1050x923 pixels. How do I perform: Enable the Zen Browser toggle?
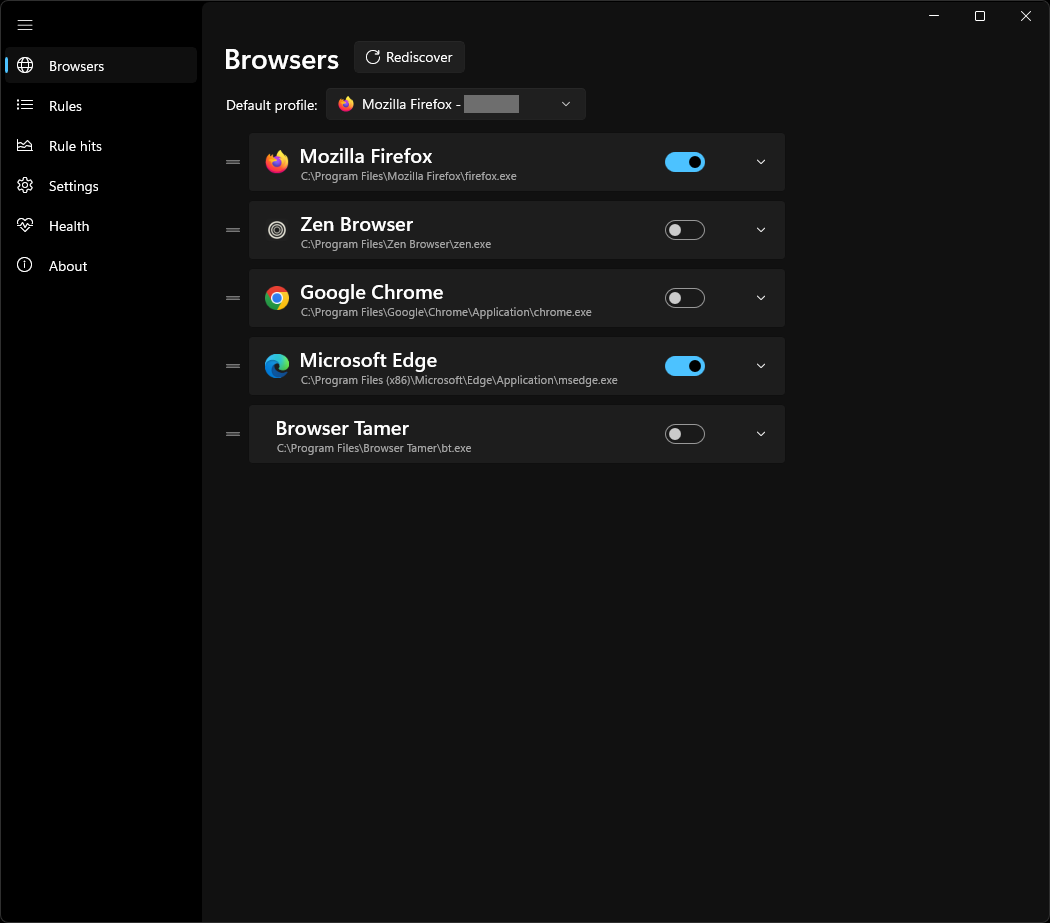coord(684,230)
